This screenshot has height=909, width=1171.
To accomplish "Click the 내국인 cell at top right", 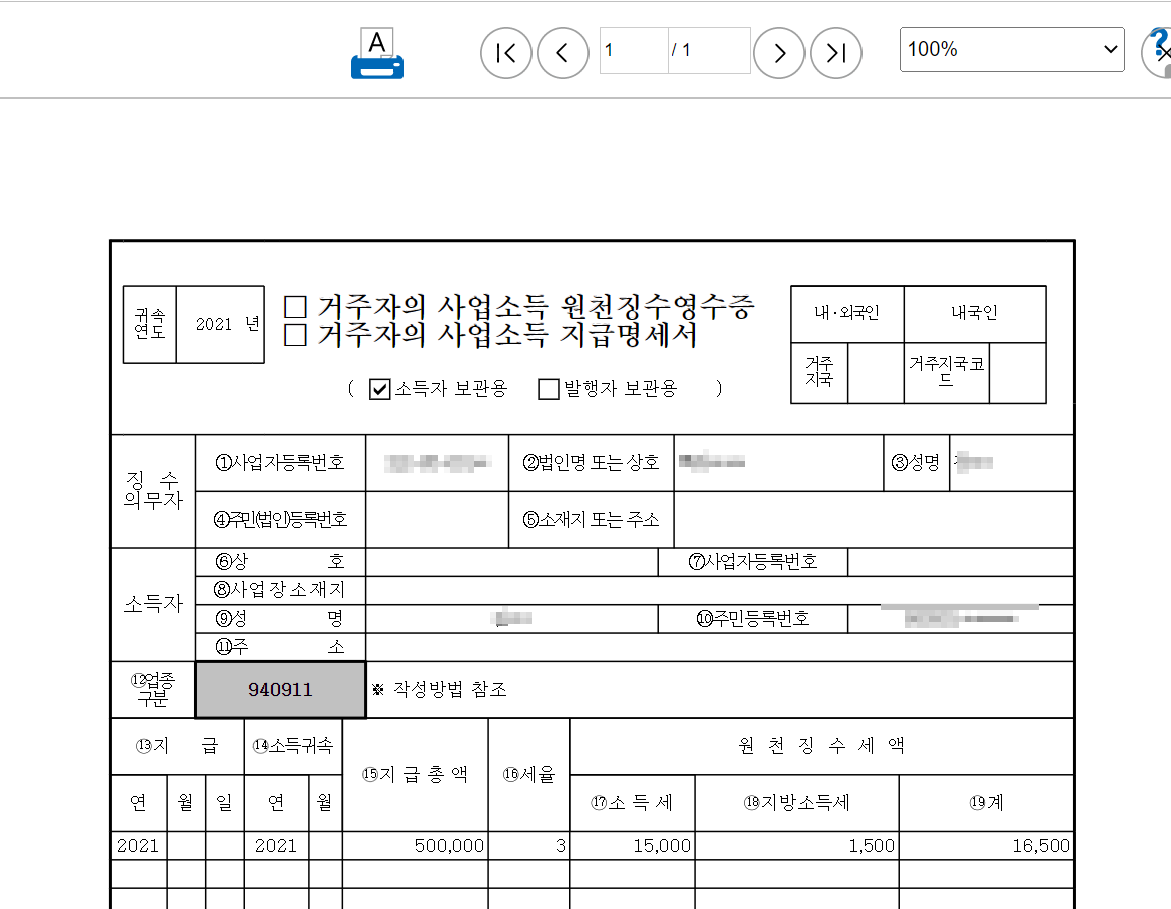I will tap(975, 314).
